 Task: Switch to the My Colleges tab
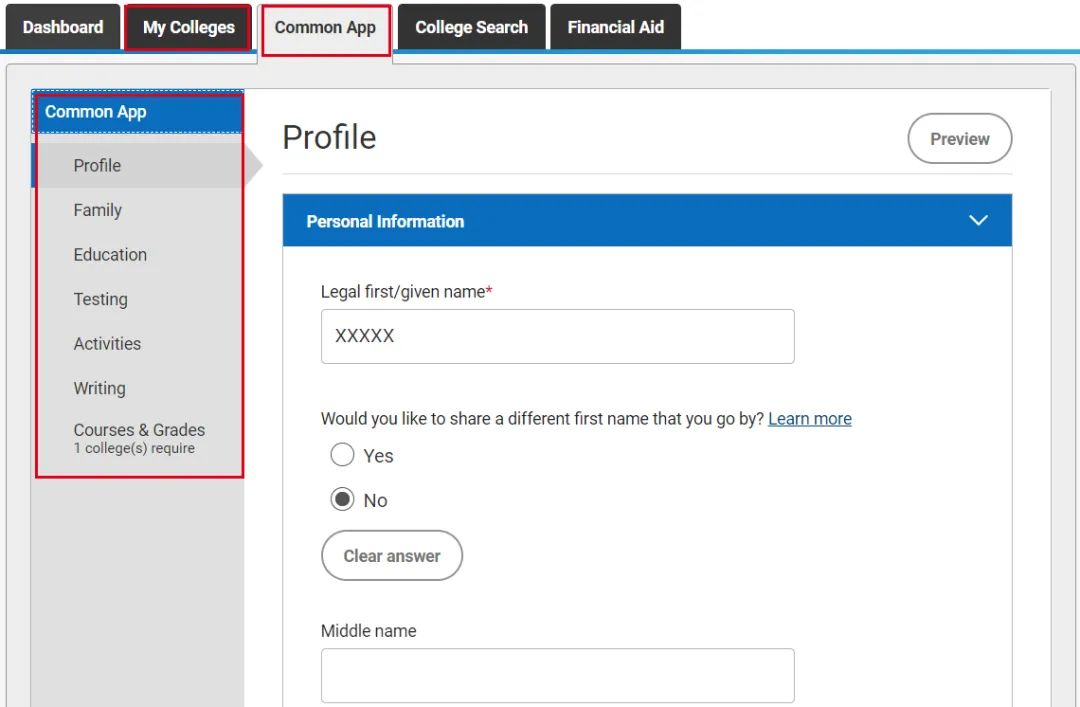[x=188, y=27]
